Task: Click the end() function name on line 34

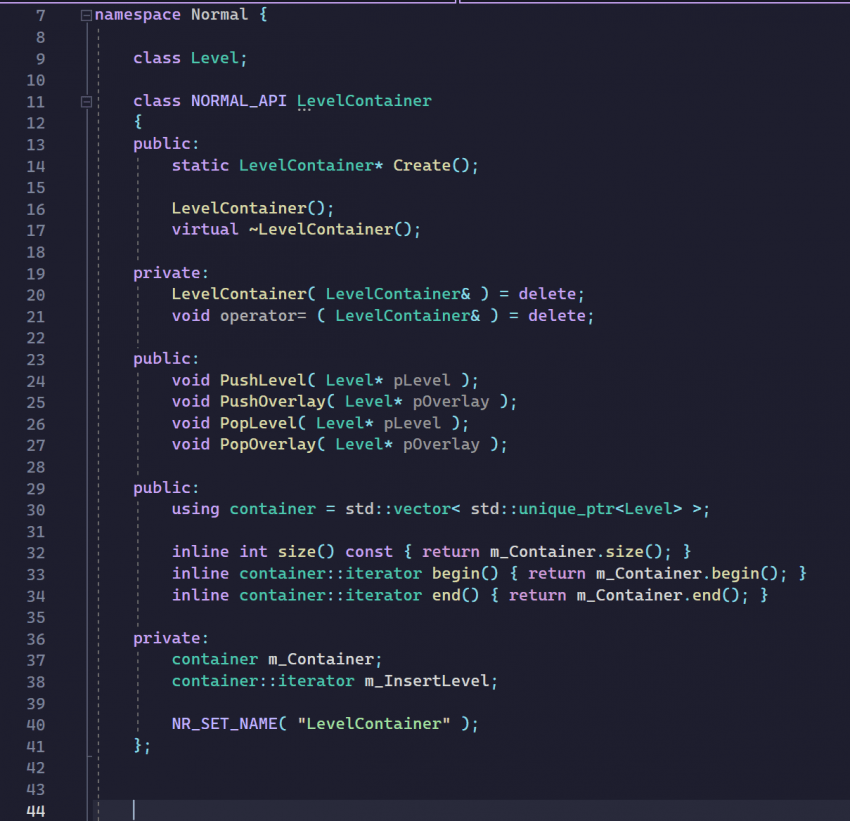Action: pyautogui.click(x=446, y=595)
